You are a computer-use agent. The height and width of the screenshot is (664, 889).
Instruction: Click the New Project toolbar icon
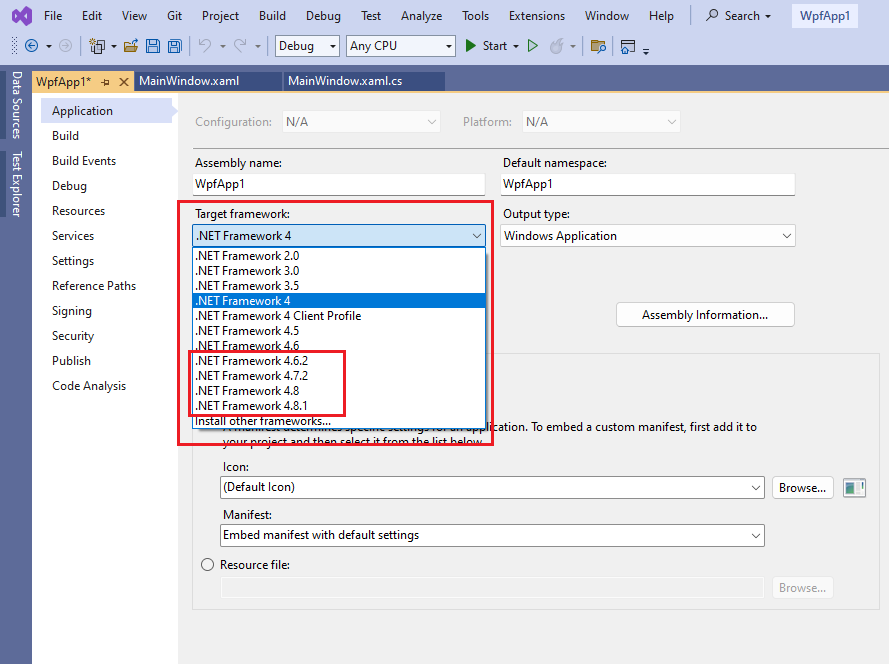pos(97,46)
